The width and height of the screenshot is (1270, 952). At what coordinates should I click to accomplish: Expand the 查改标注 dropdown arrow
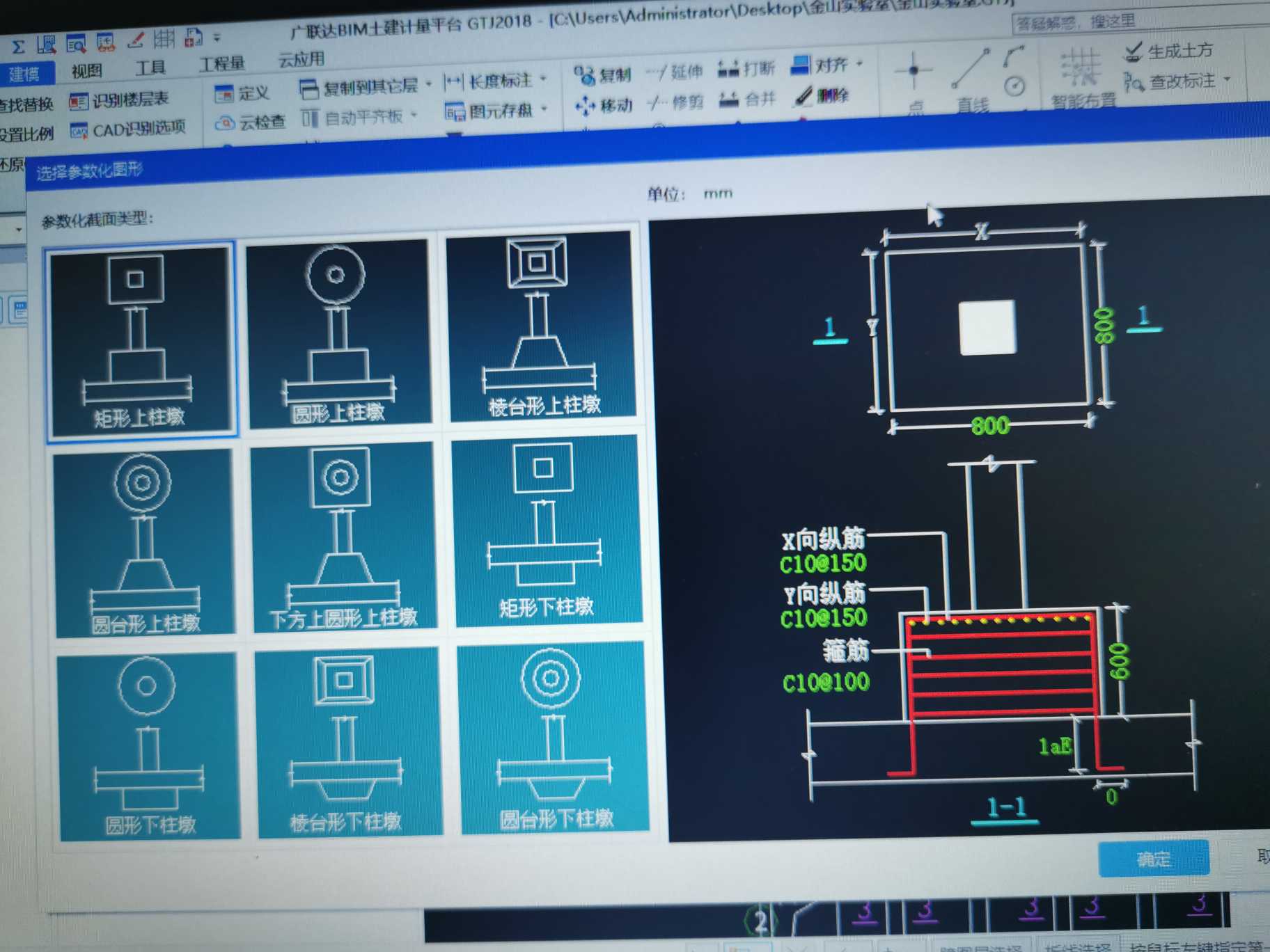[1227, 79]
